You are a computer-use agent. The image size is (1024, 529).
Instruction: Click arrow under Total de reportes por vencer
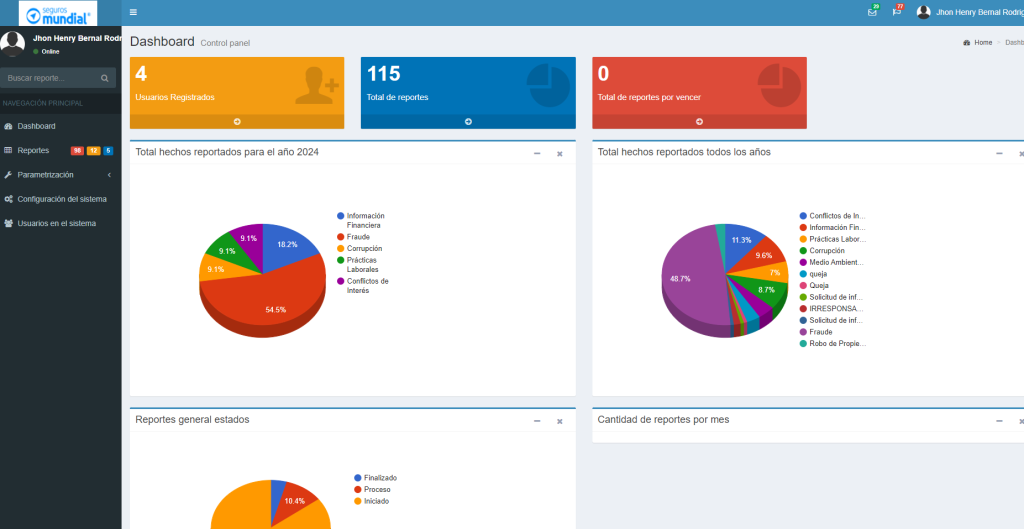point(699,121)
